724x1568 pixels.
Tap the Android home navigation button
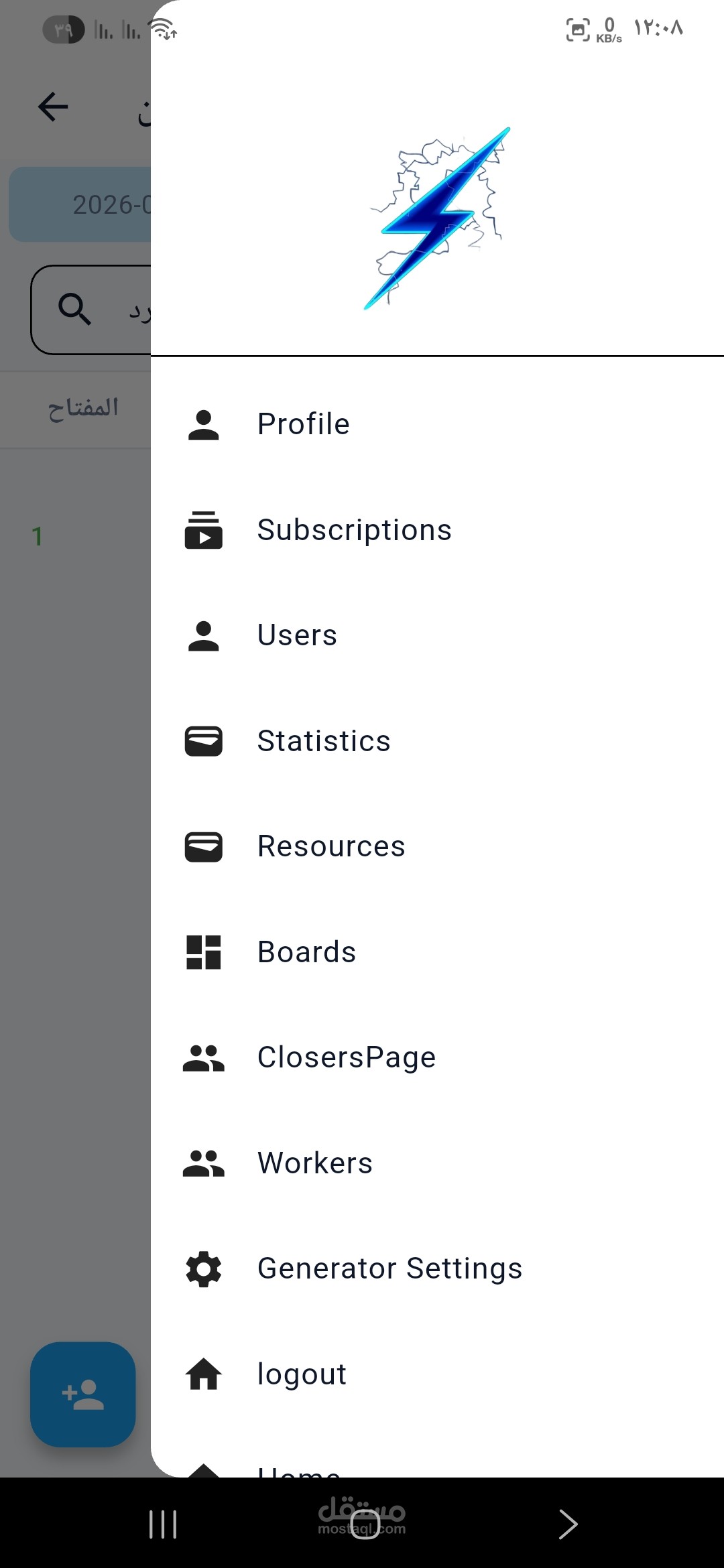(x=365, y=1524)
